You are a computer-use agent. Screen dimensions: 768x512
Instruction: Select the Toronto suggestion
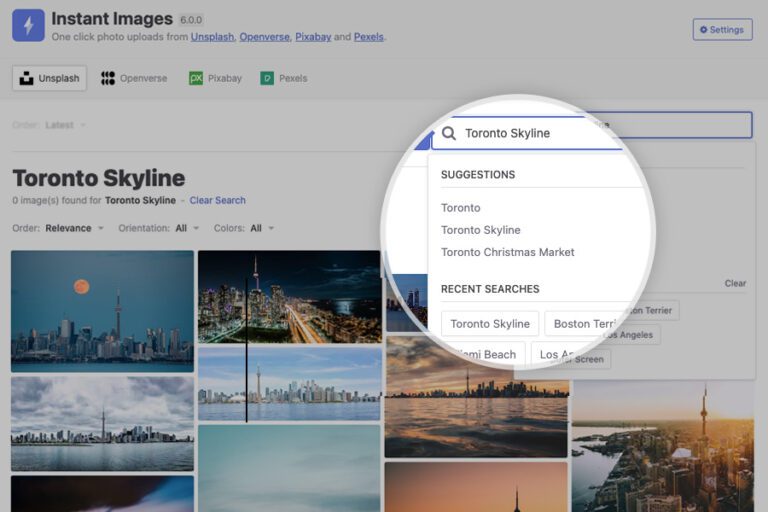(x=461, y=208)
